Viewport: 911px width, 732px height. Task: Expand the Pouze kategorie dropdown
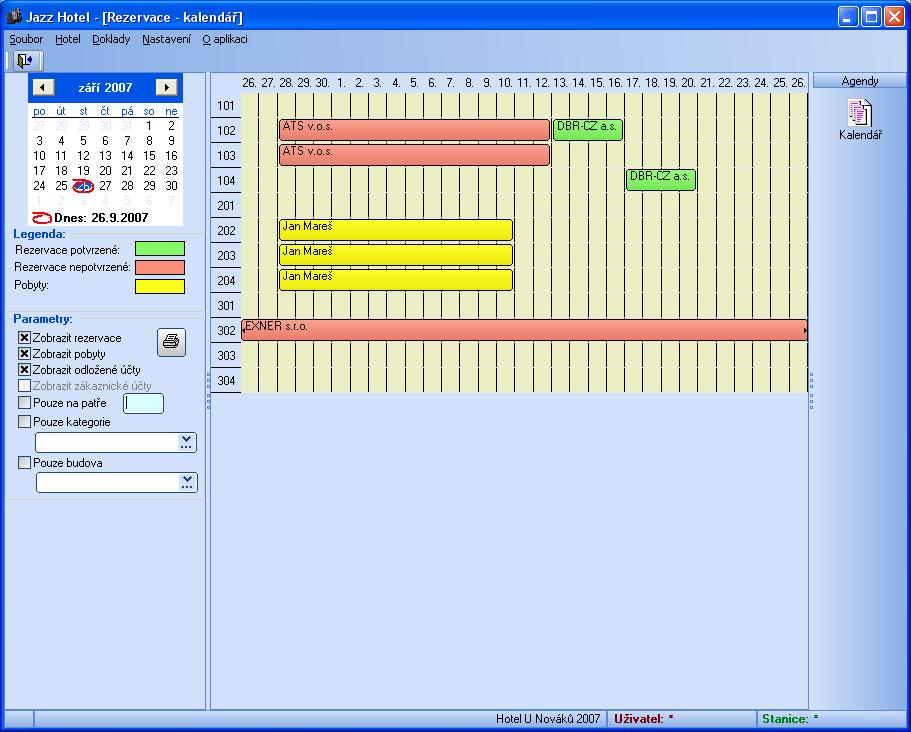[187, 442]
